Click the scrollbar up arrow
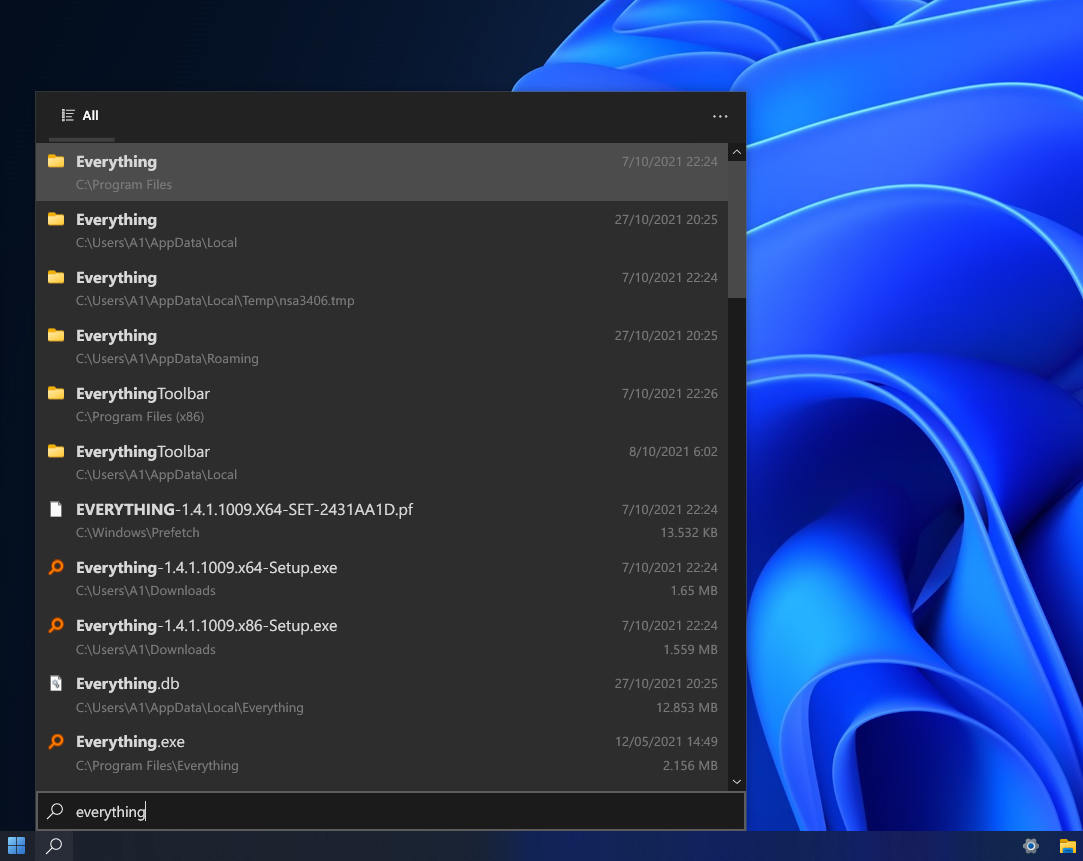 737,152
